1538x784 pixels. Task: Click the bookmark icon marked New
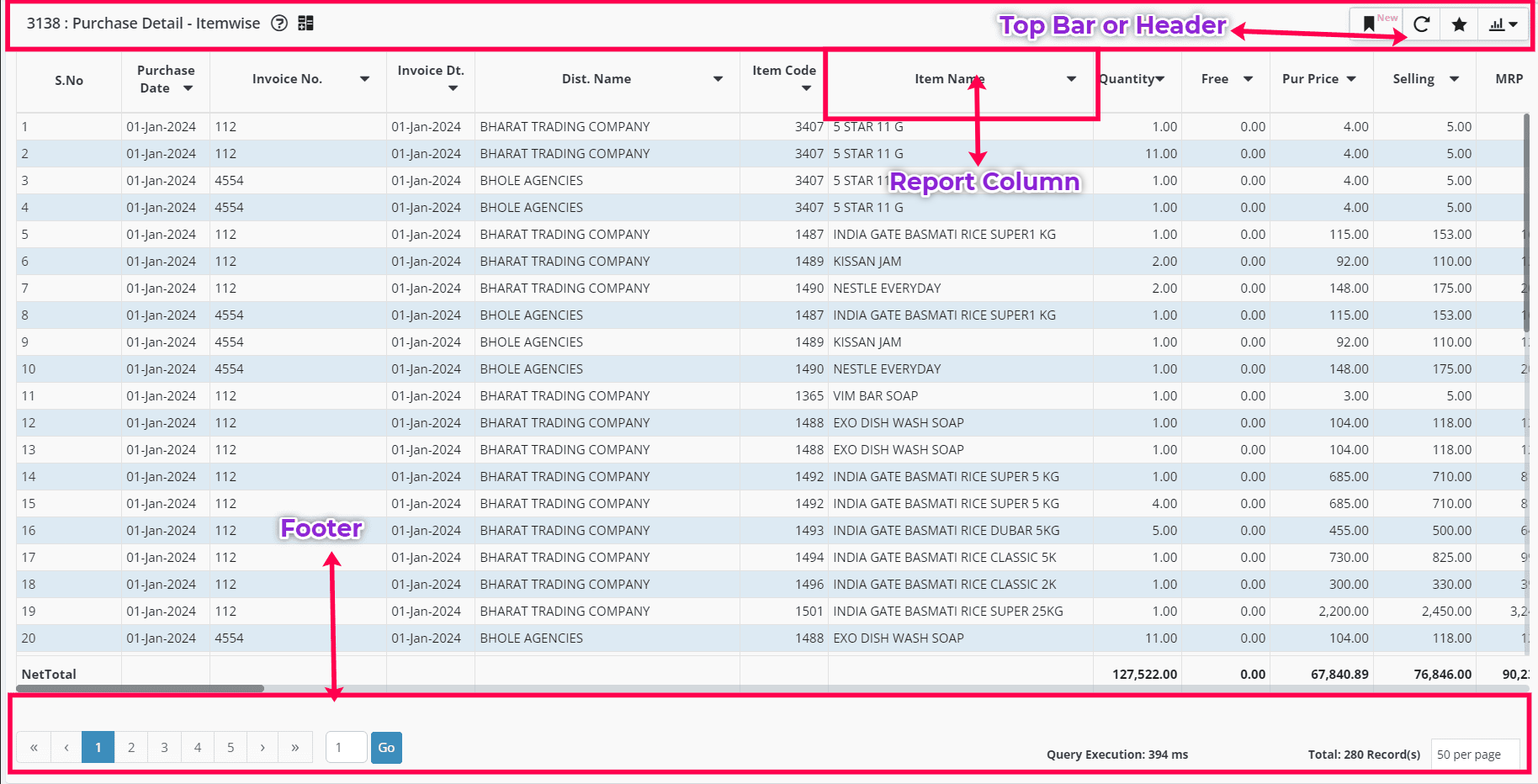click(1369, 24)
